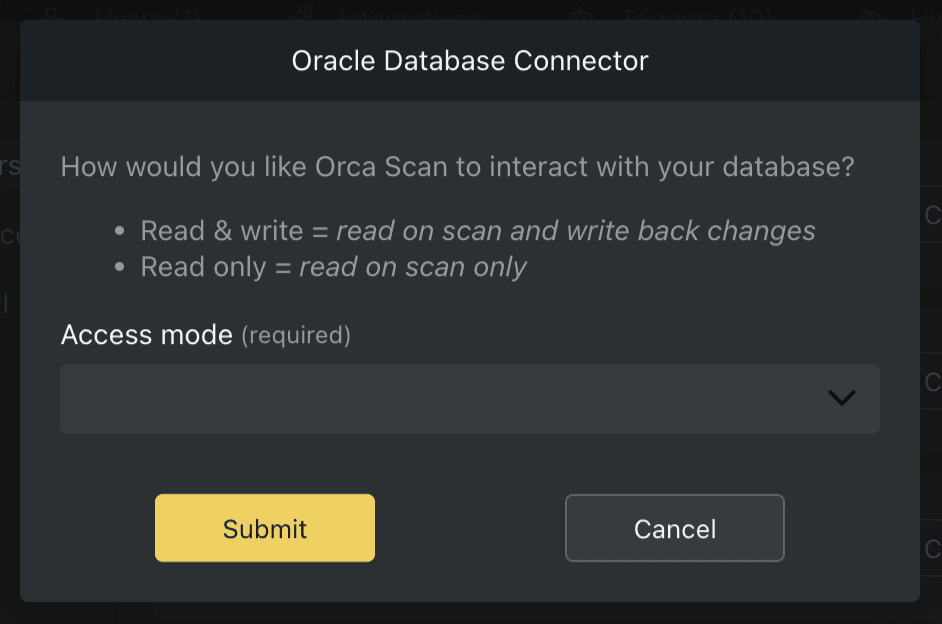This screenshot has width=942, height=624.
Task: Click the Access mode label
Action: 147,335
